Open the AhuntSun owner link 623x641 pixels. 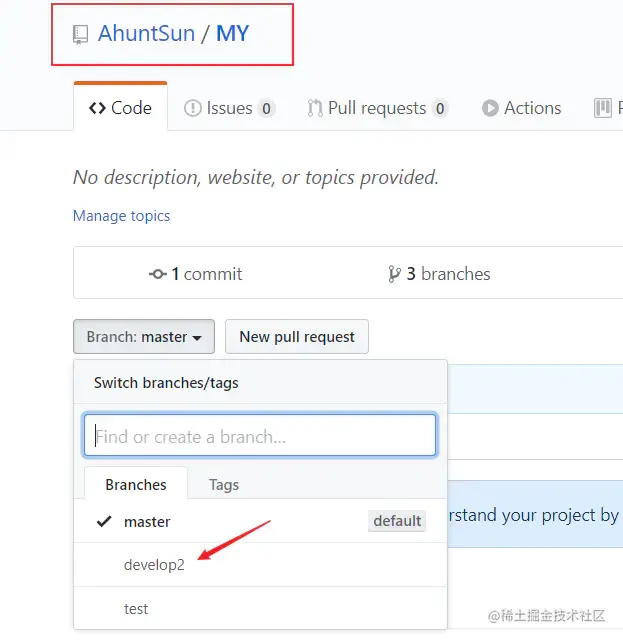click(x=146, y=34)
